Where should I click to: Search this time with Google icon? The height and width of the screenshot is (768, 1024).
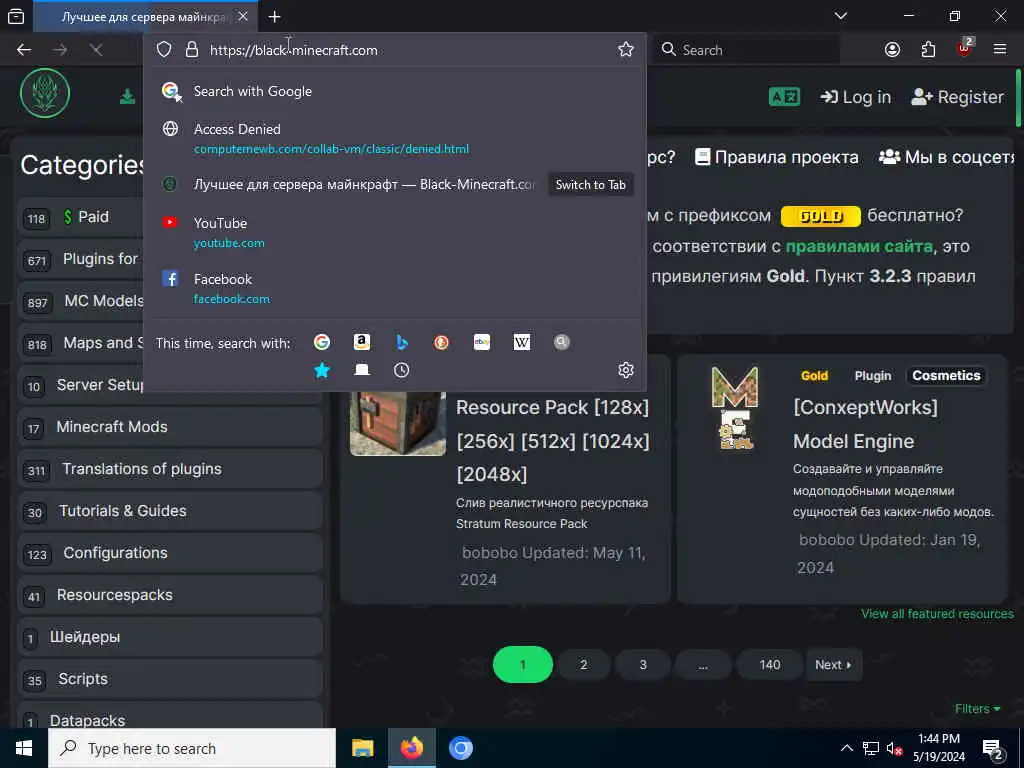(x=322, y=342)
